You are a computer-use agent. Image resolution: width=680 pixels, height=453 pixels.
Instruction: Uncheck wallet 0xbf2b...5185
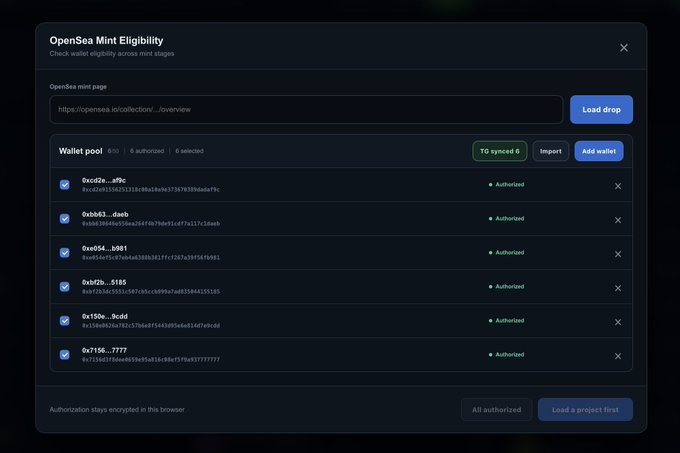click(65, 287)
